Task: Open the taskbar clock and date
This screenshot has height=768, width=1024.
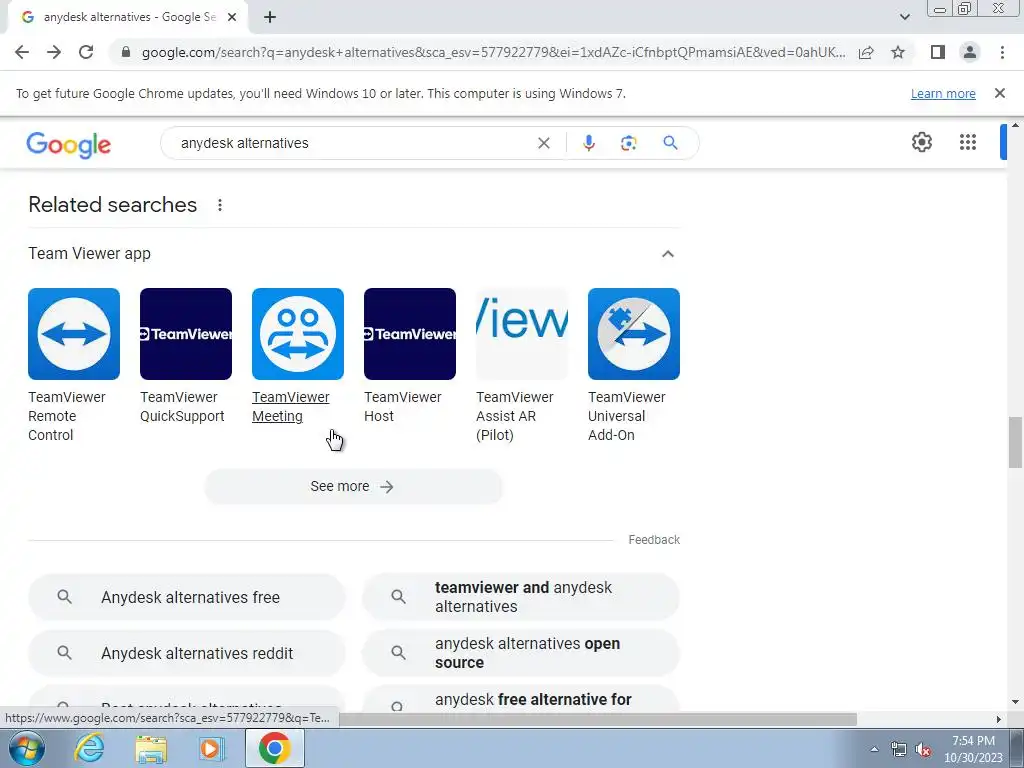Action: 973,749
